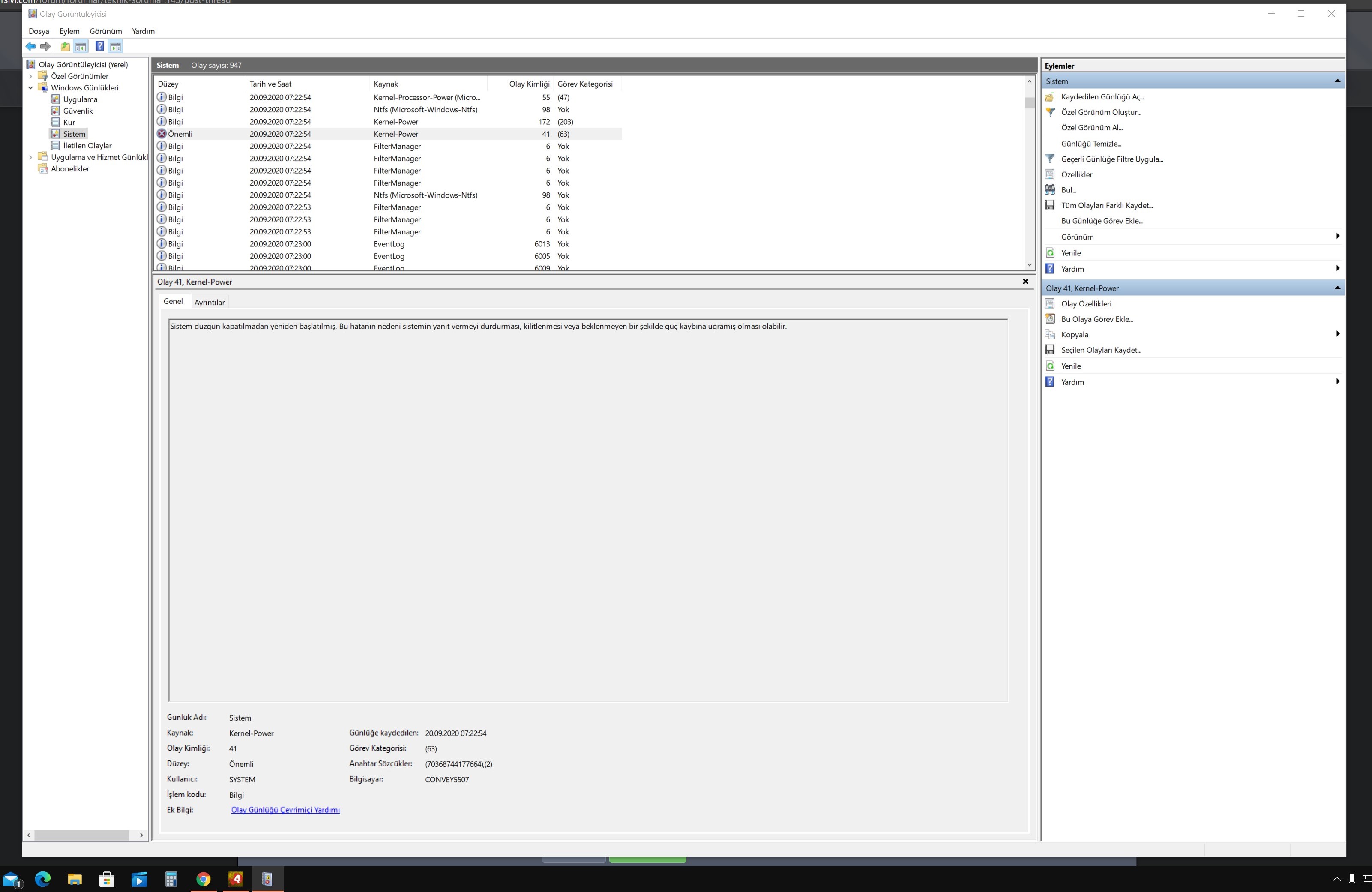
Task: Expand the Özel Görünümler tree node
Action: point(30,76)
